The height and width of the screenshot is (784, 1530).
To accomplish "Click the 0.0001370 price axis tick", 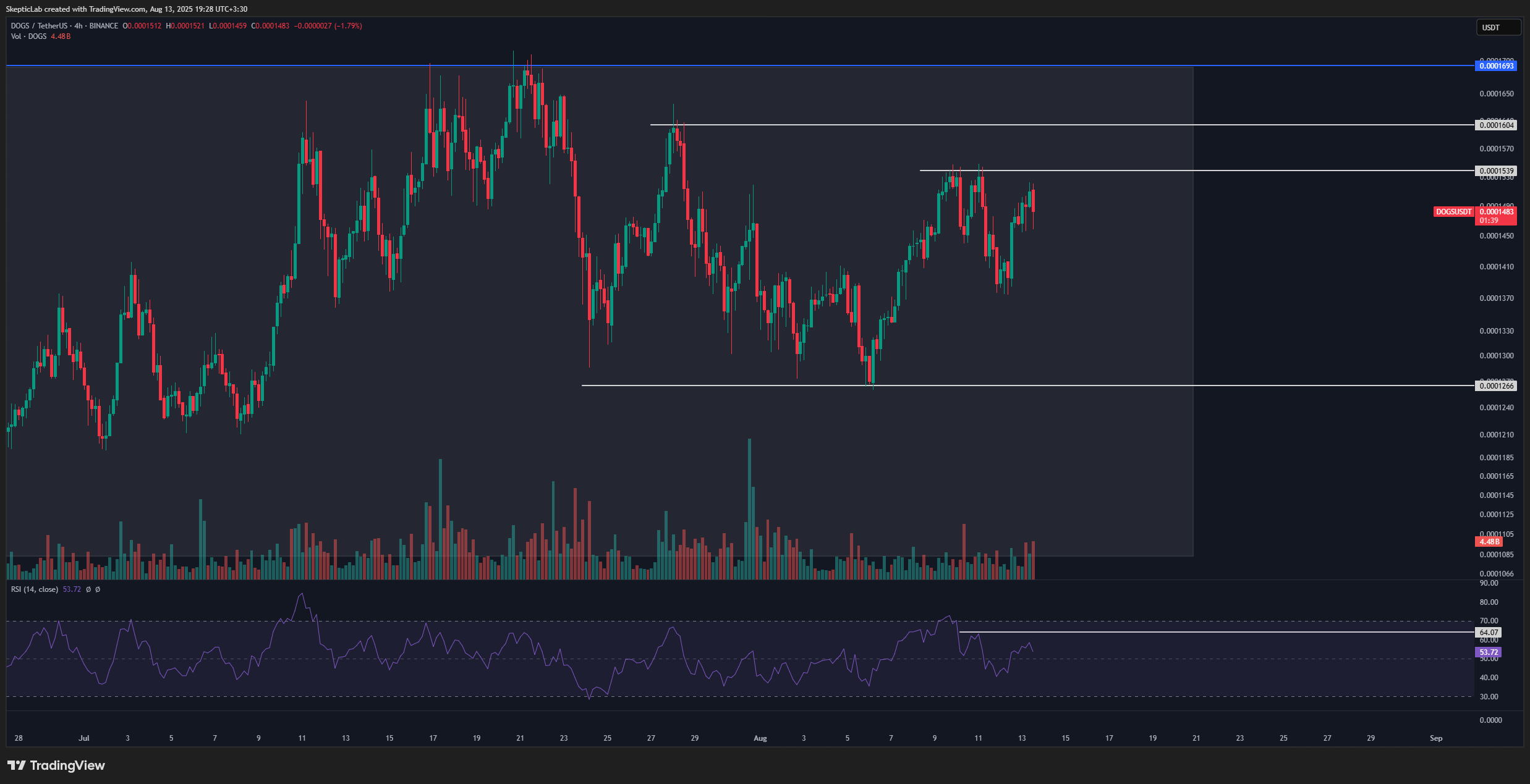I will click(1496, 298).
